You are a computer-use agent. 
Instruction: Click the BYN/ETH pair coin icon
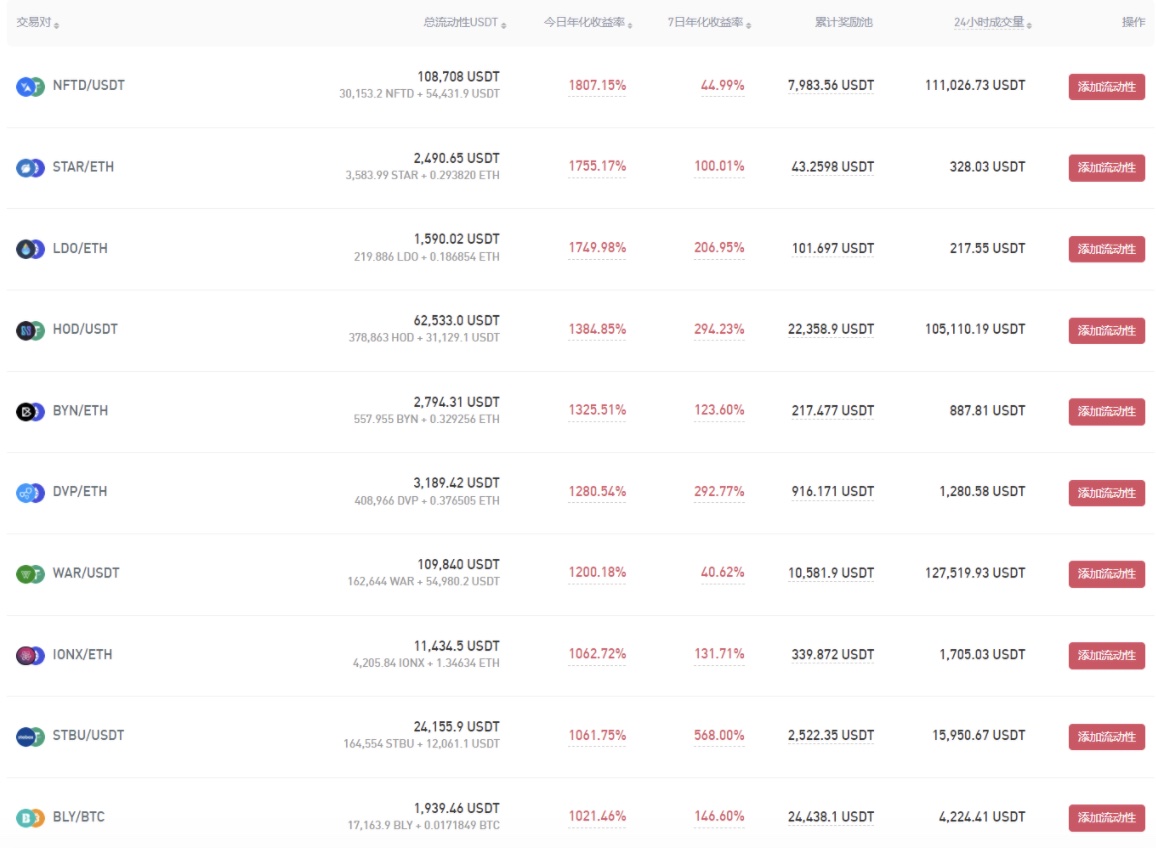(x=31, y=411)
